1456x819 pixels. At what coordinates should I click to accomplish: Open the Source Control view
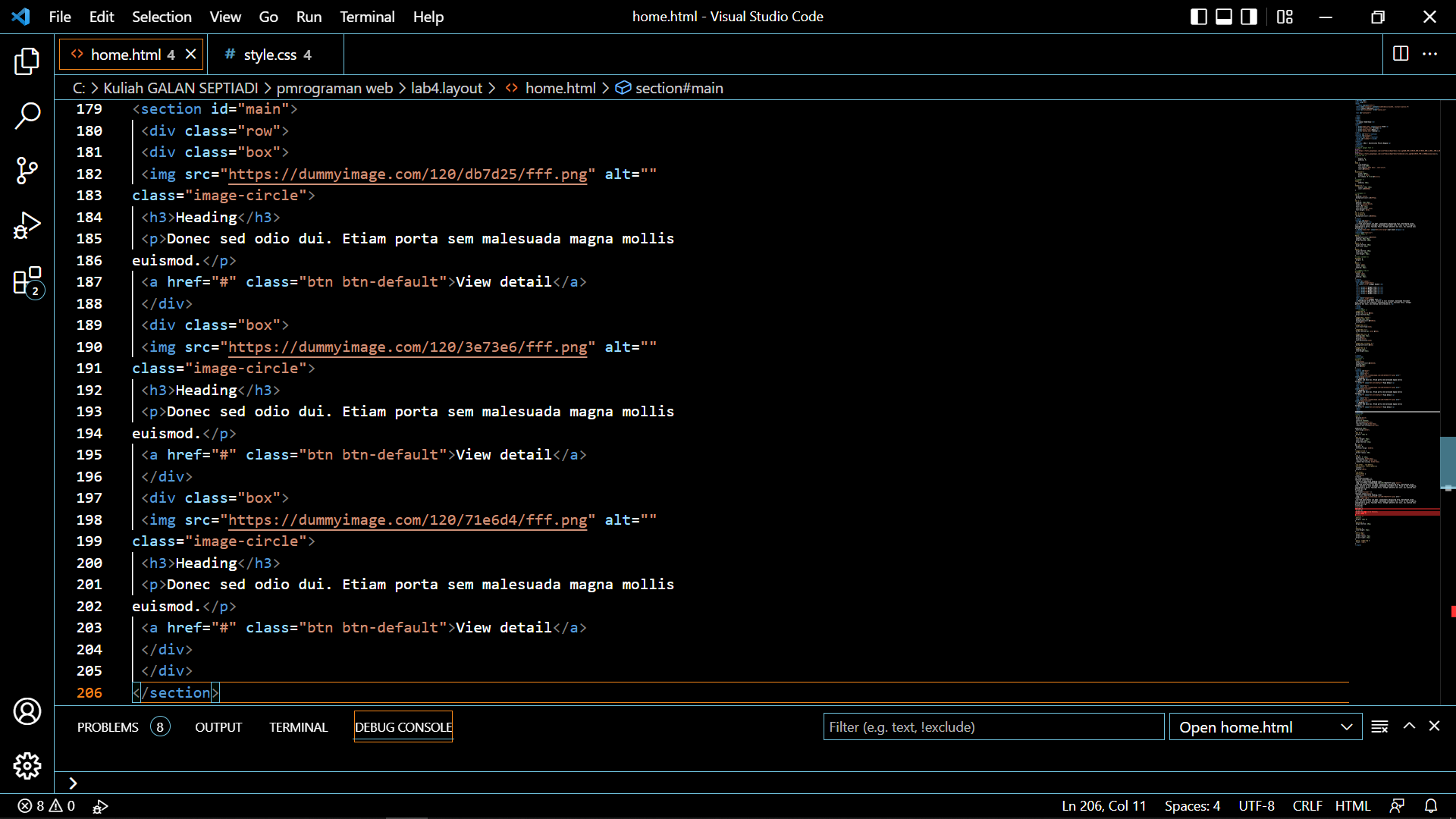pyautogui.click(x=27, y=171)
